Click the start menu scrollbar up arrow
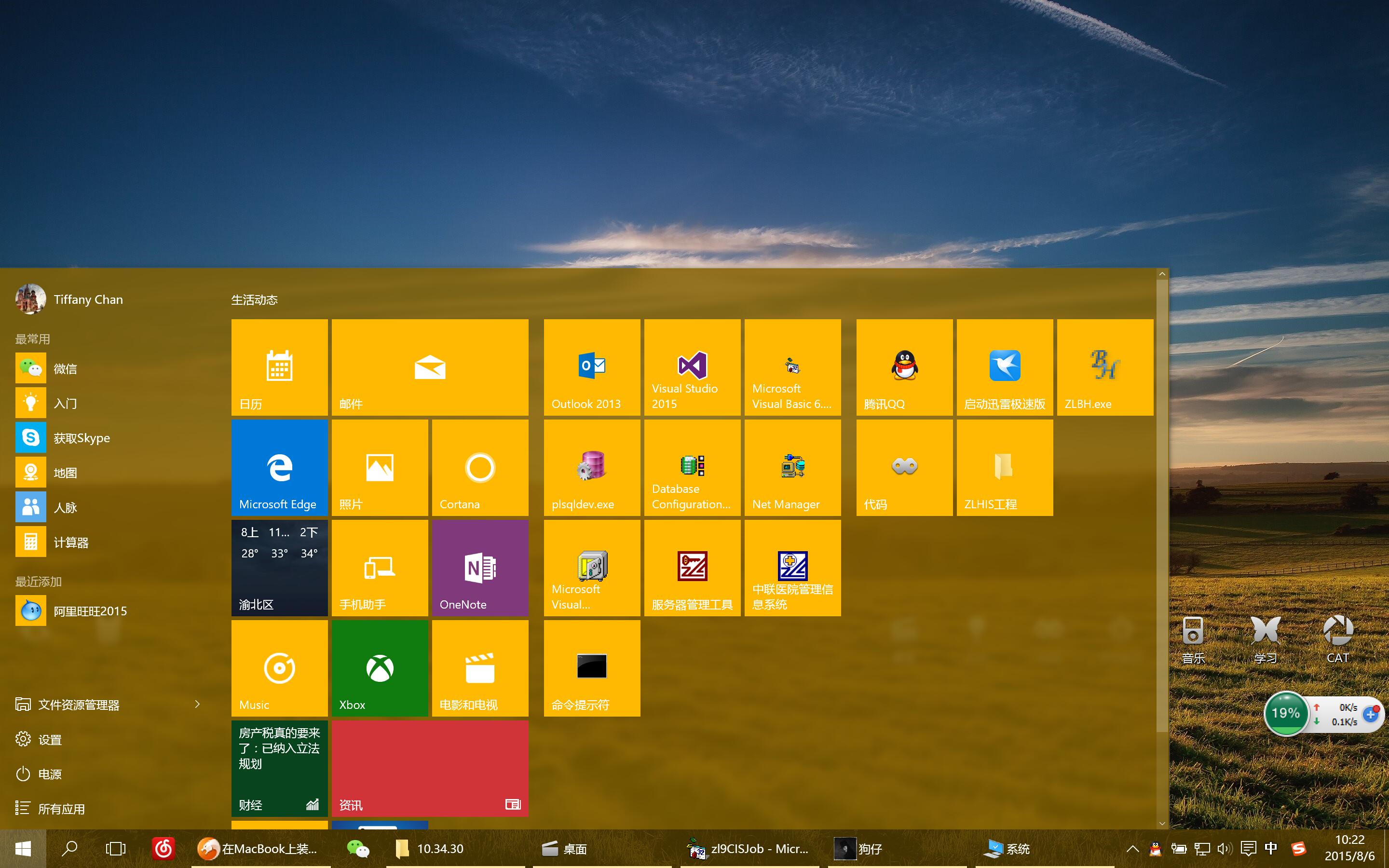The height and width of the screenshot is (868, 1389). pyautogui.click(x=1162, y=274)
